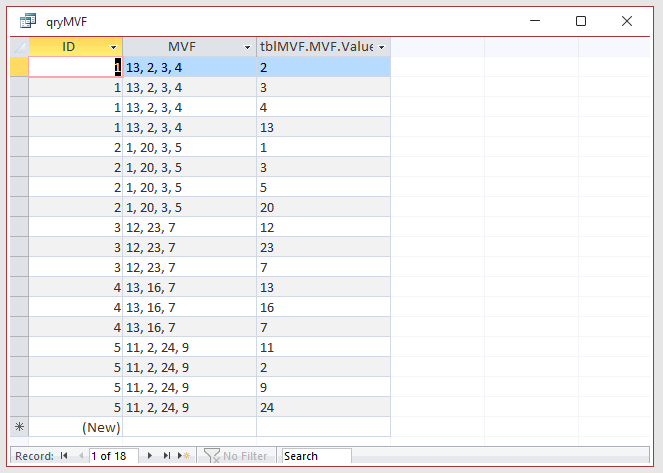Click the qryMVF query window icon
The image size is (663, 473).
point(28,21)
